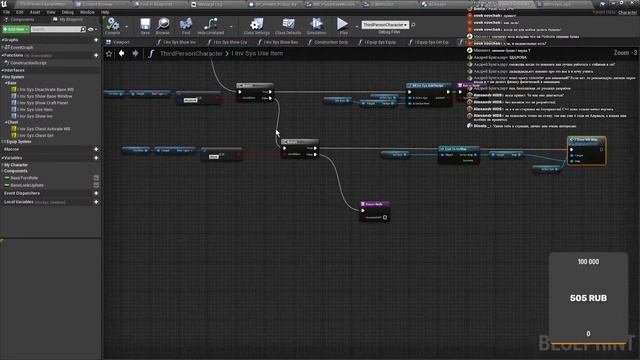Open the Compile options dropdown arrow
Screen dimensions: 640x360
coord(127,27)
